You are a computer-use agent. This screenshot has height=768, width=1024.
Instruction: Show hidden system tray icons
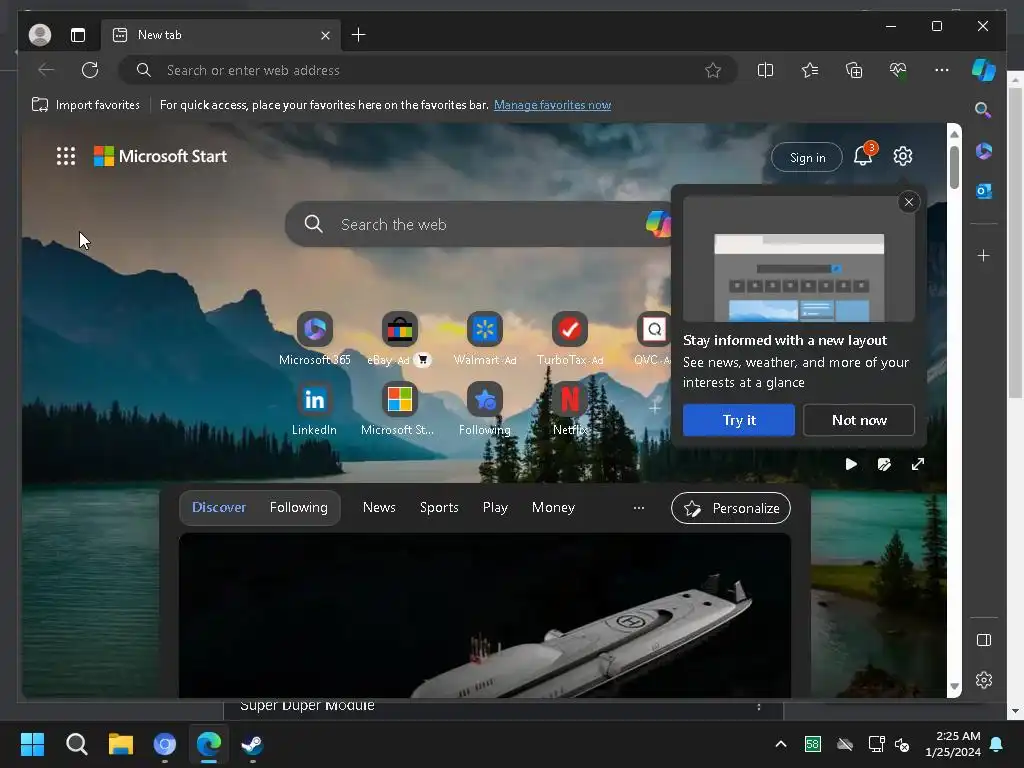coord(780,744)
